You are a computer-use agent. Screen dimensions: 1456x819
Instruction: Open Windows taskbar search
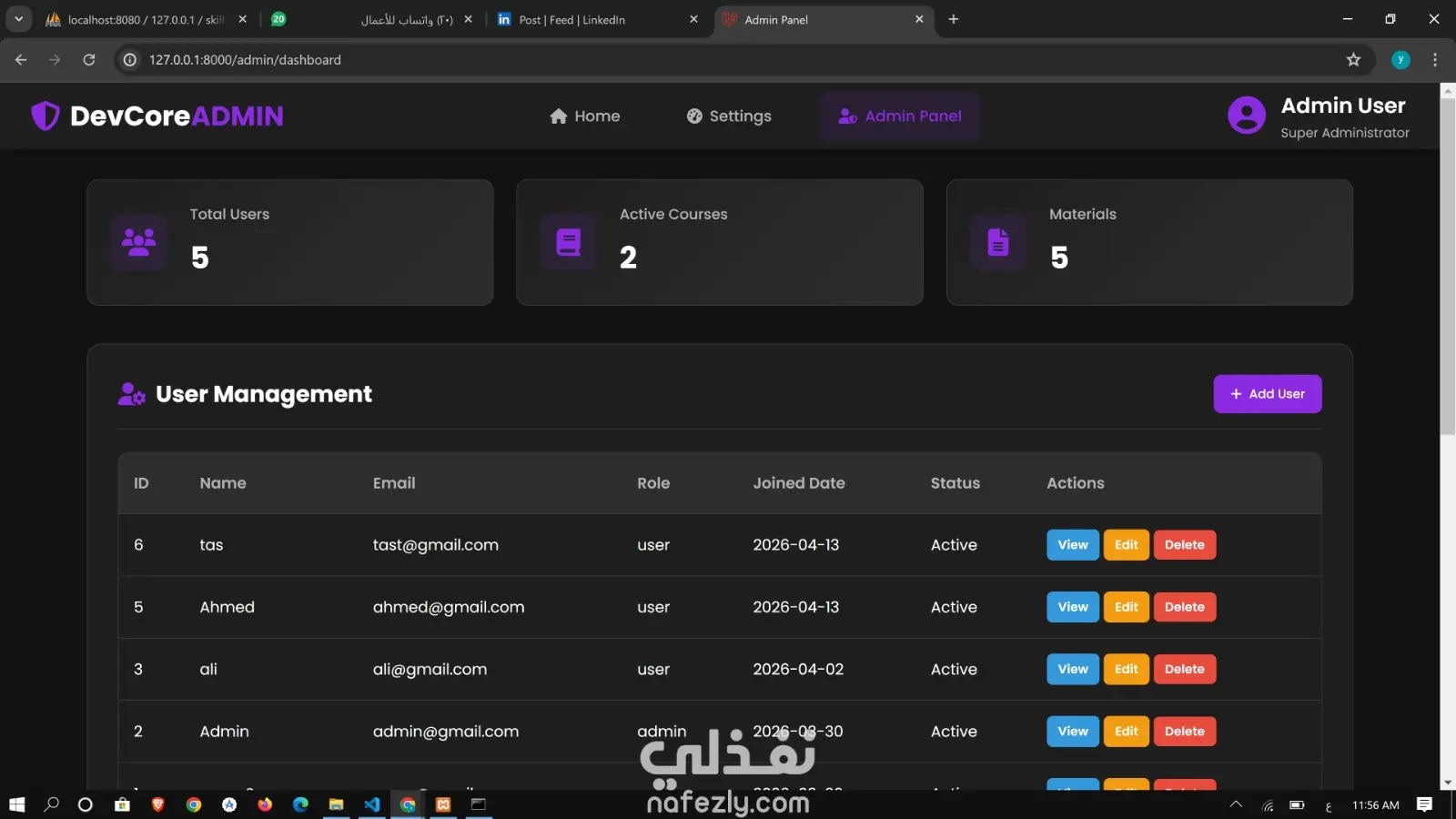pos(51,804)
